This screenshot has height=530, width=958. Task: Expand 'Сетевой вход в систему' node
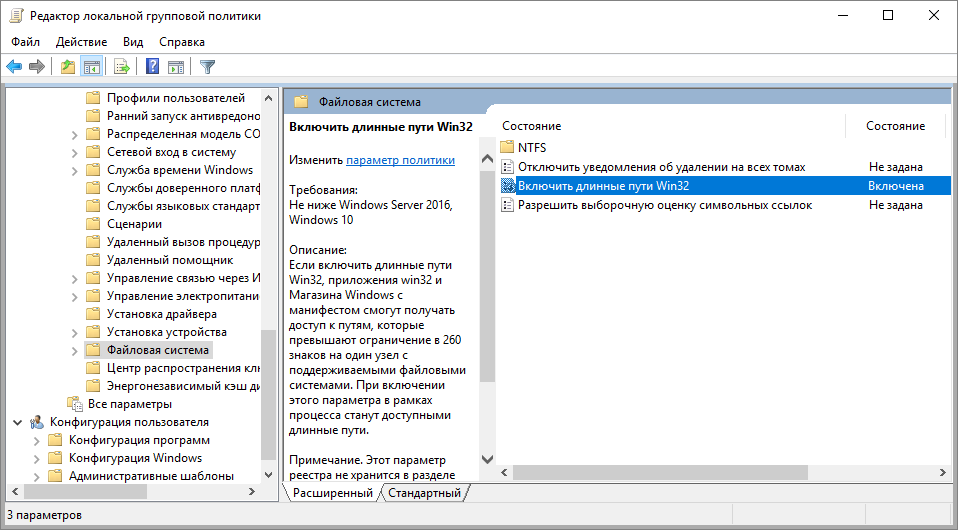pos(75,152)
